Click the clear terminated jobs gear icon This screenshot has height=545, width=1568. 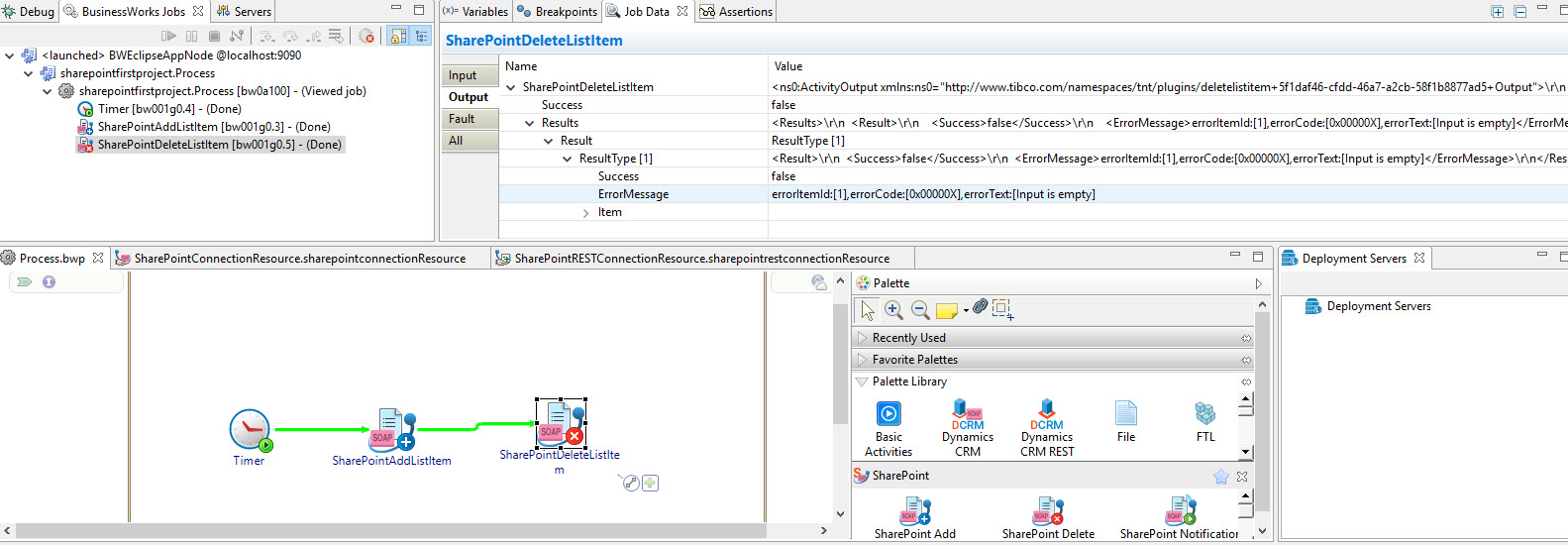366,36
